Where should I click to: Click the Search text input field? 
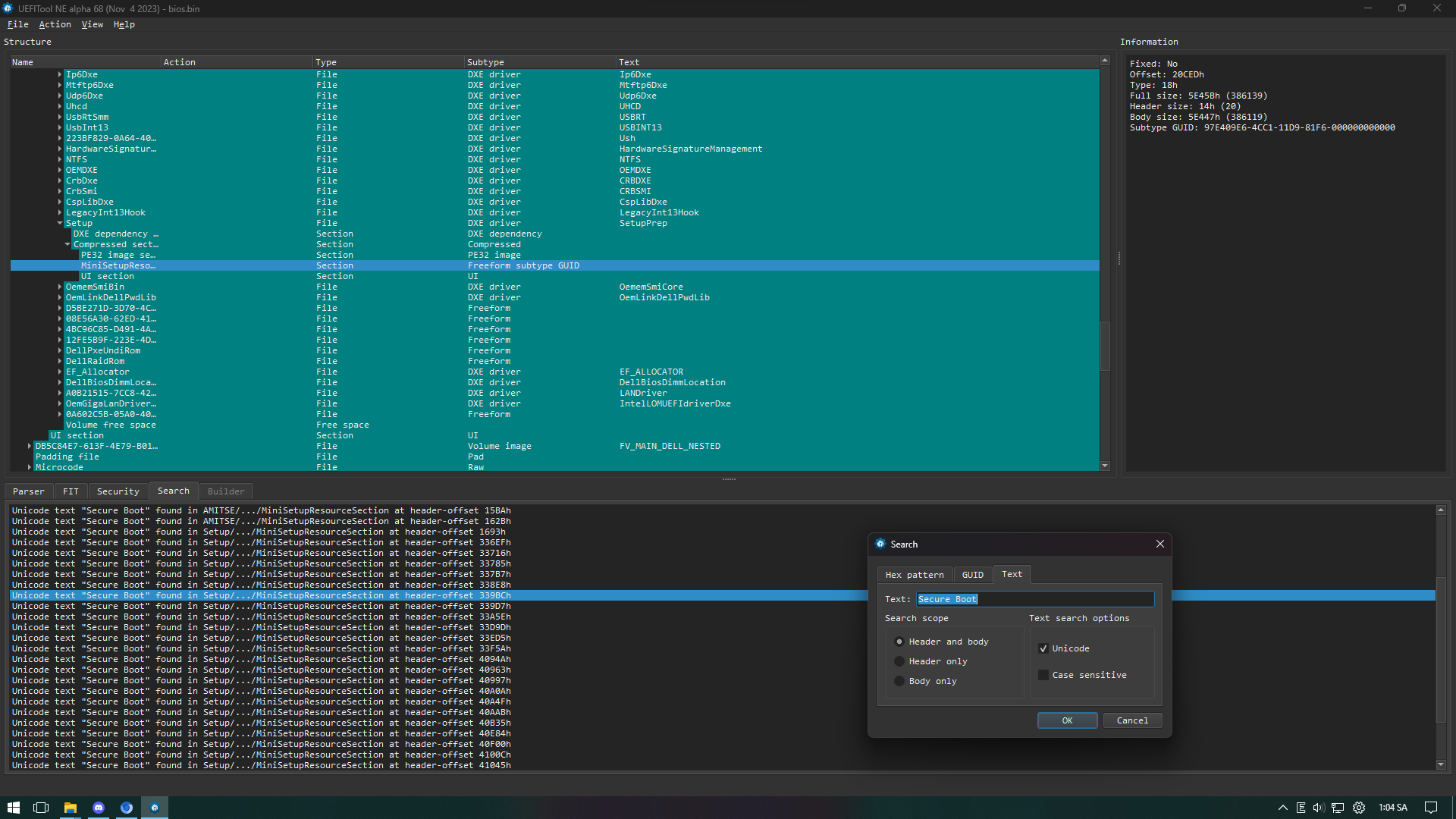[x=1034, y=599]
